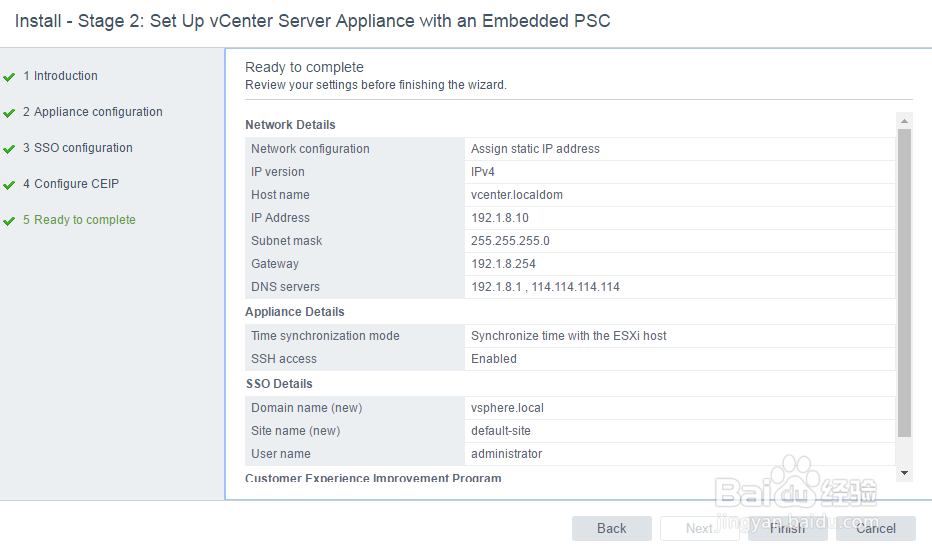Click the 'Network Details' section heading
Image resolution: width=932 pixels, height=554 pixels.
pos(290,125)
